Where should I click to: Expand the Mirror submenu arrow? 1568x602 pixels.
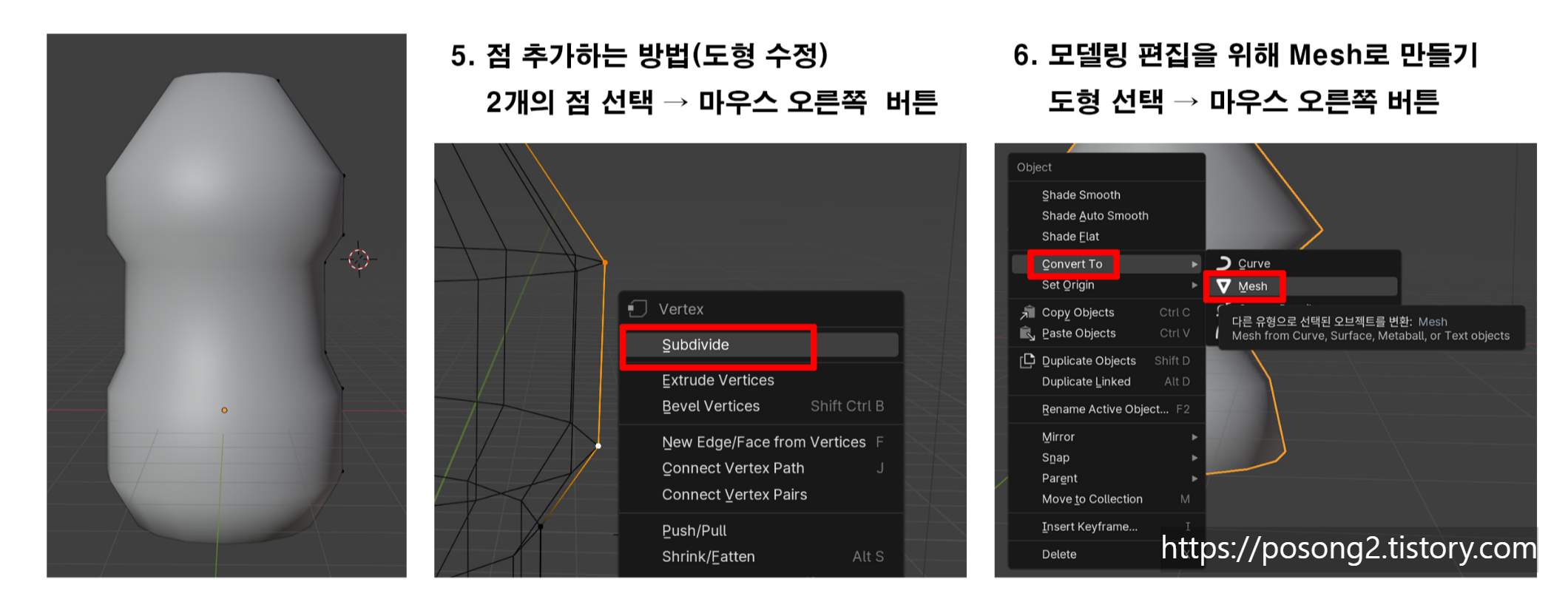[x=1194, y=437]
